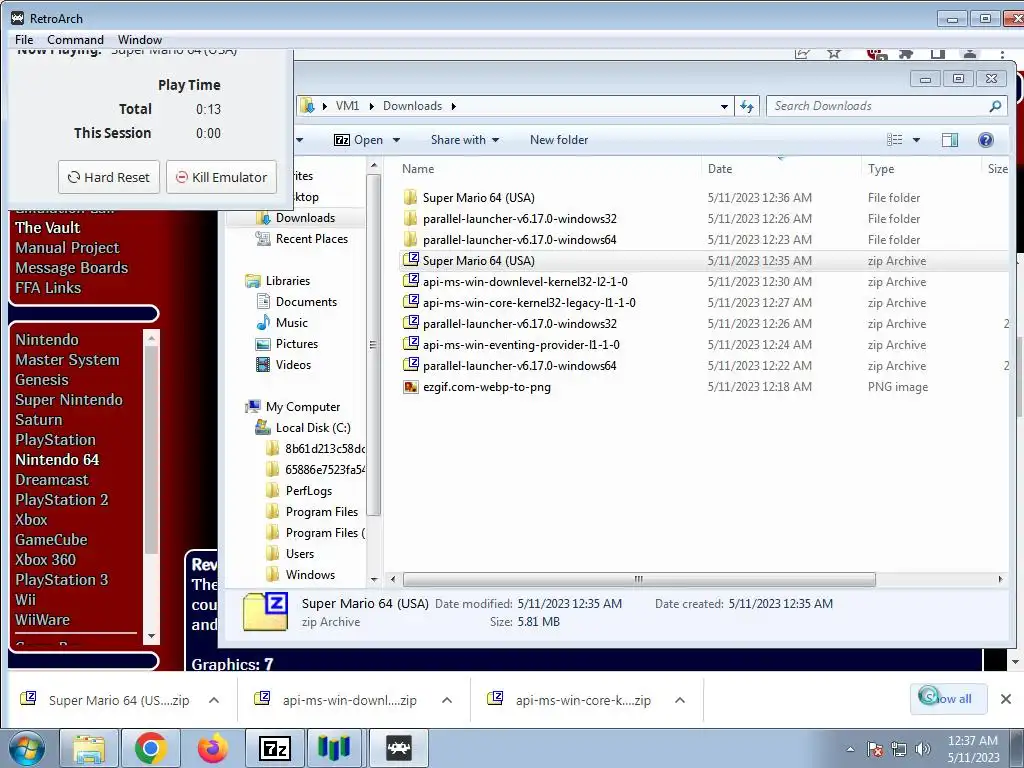Open 7-Zip from the taskbar

click(x=274, y=748)
